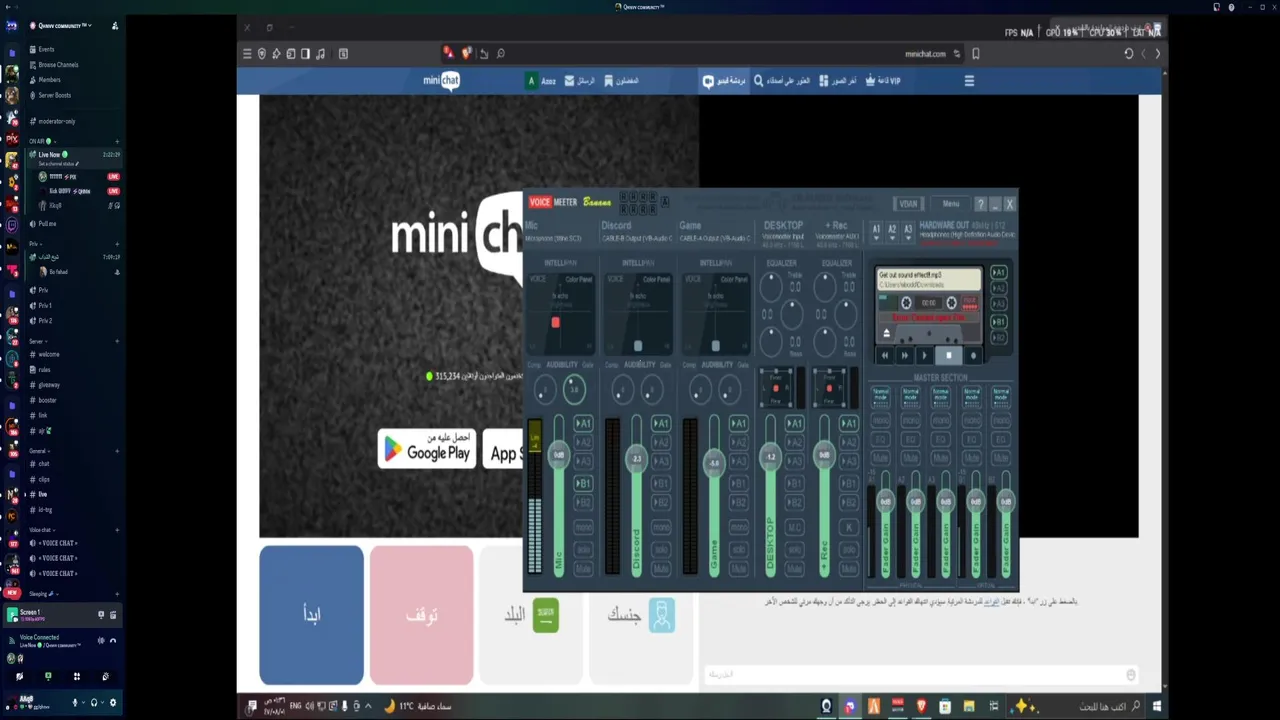This screenshot has width=1280, height=720.
Task: Mute the Game strip
Action: coord(738,567)
